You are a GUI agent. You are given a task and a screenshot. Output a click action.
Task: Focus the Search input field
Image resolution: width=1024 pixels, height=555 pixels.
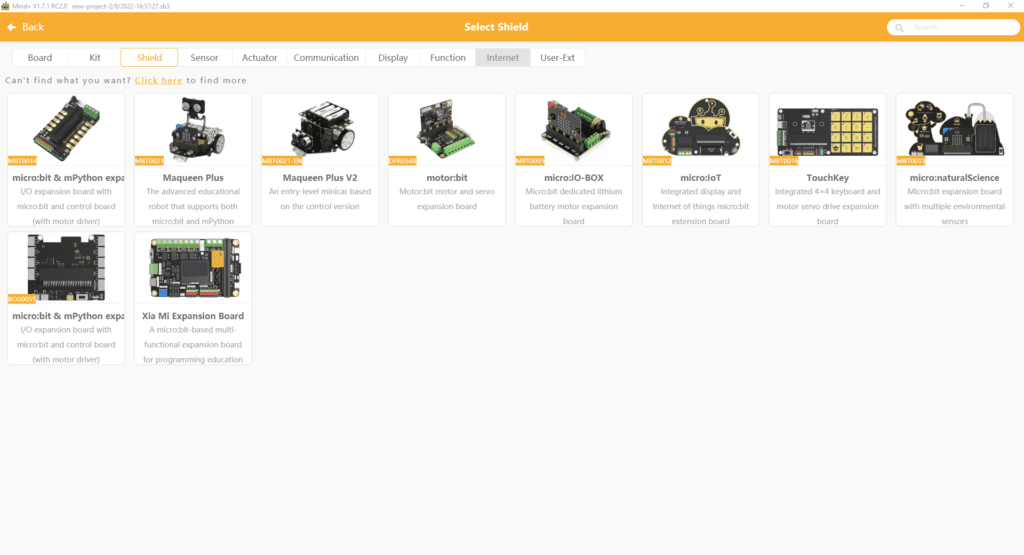pyautogui.click(x=953, y=27)
